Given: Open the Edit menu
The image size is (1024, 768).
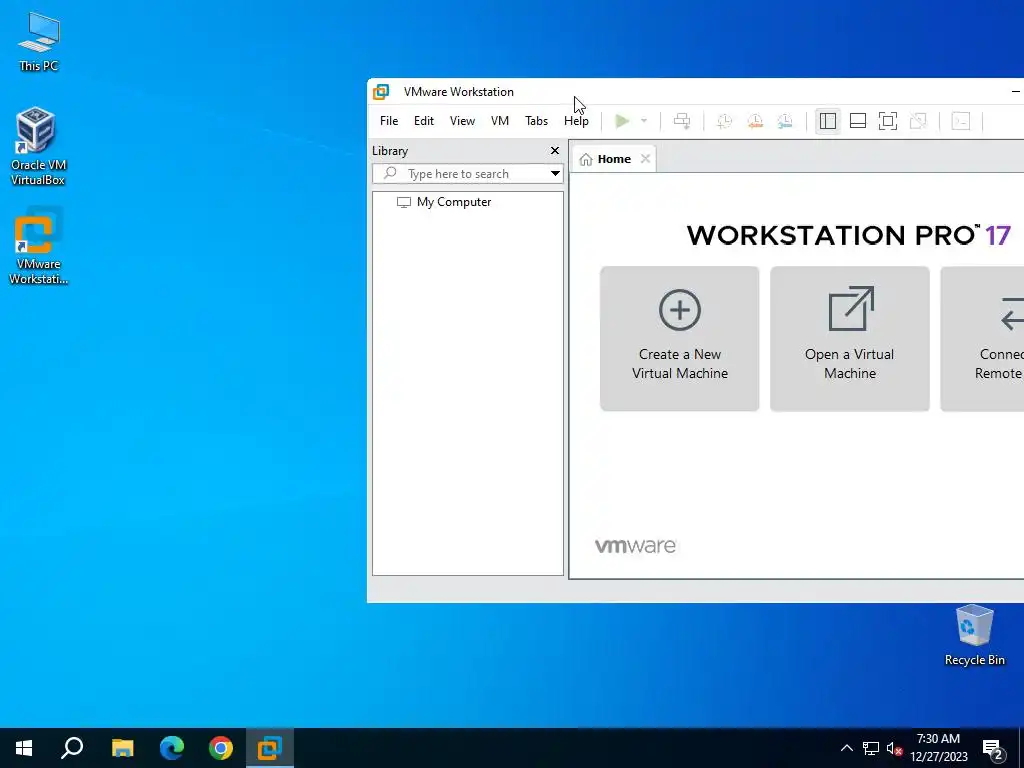Looking at the screenshot, I should pos(424,121).
